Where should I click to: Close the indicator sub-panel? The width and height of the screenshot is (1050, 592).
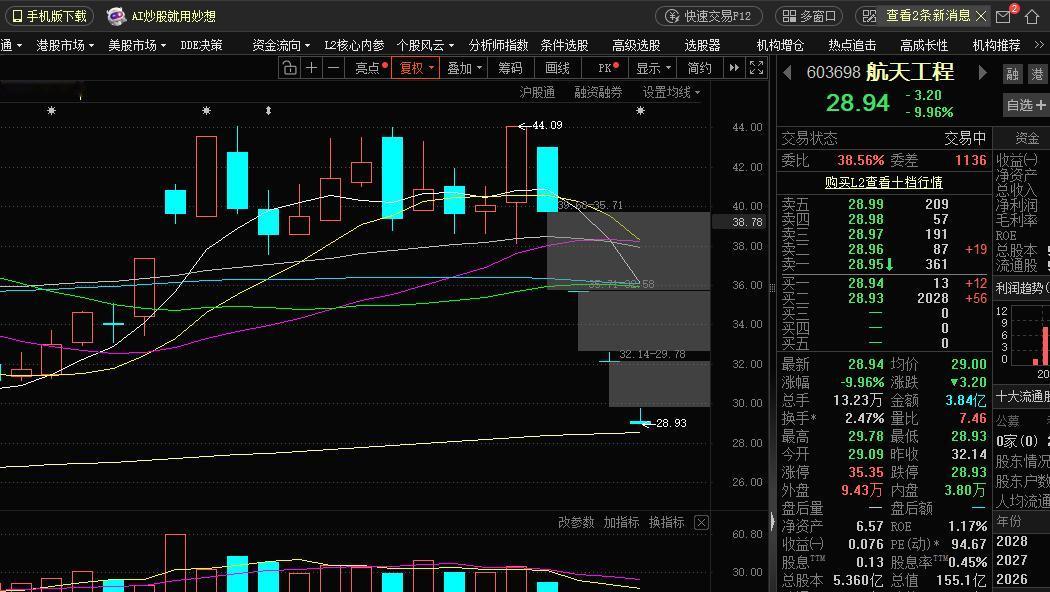(x=701, y=522)
